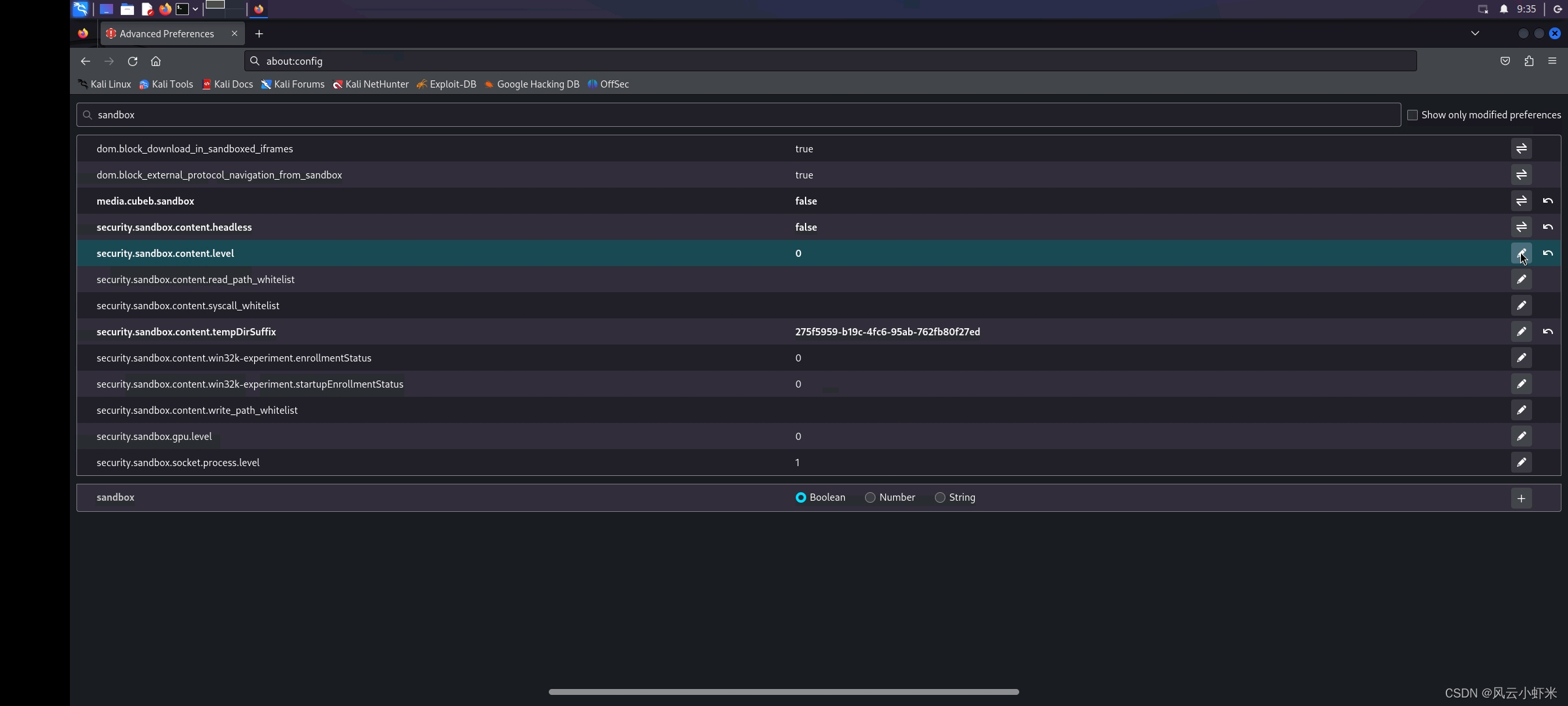Open the Firefox hamburger menu
Image resolution: width=1568 pixels, height=706 pixels.
point(1552,61)
